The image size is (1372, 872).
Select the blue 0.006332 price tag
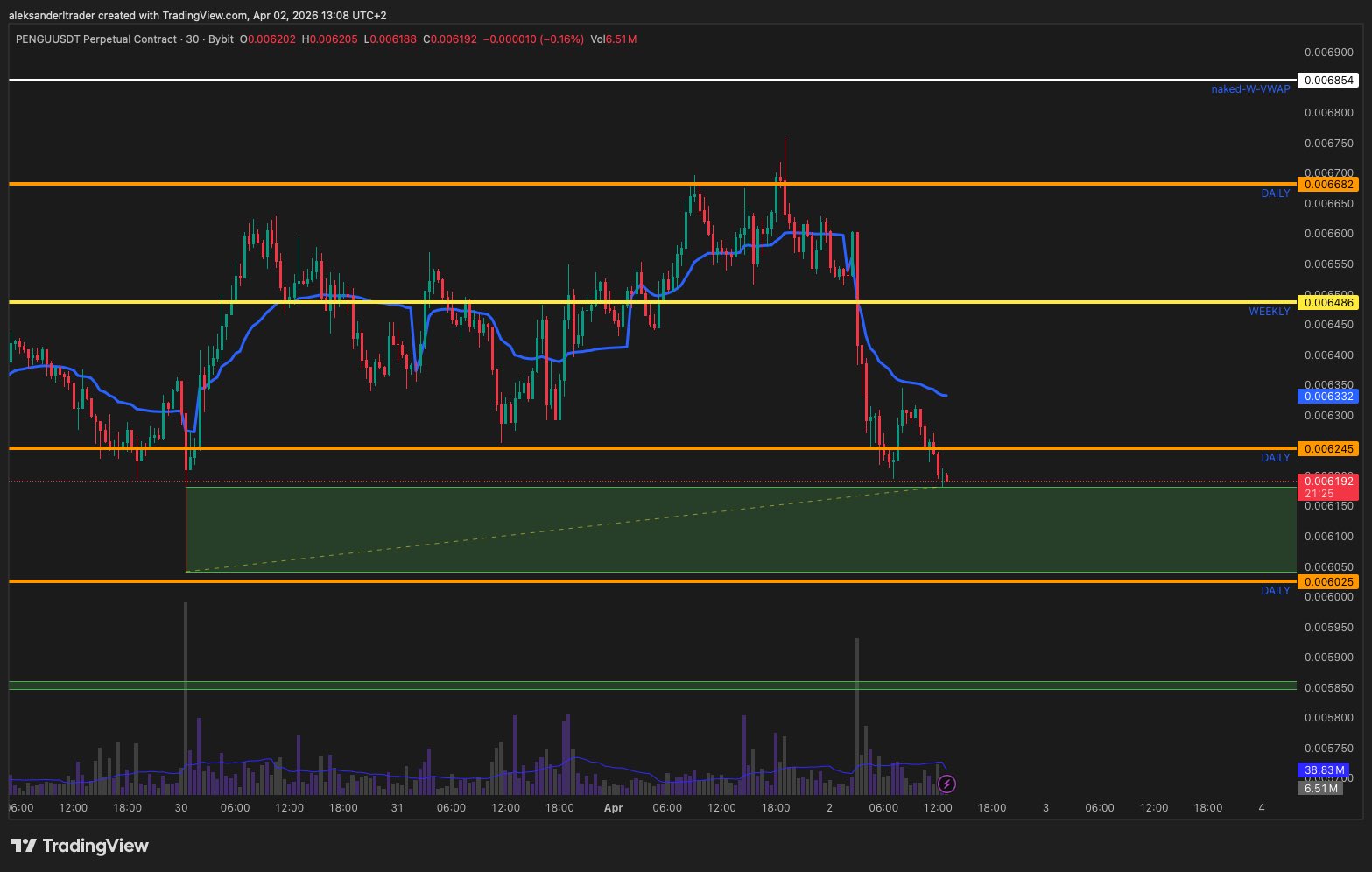pos(1328,397)
